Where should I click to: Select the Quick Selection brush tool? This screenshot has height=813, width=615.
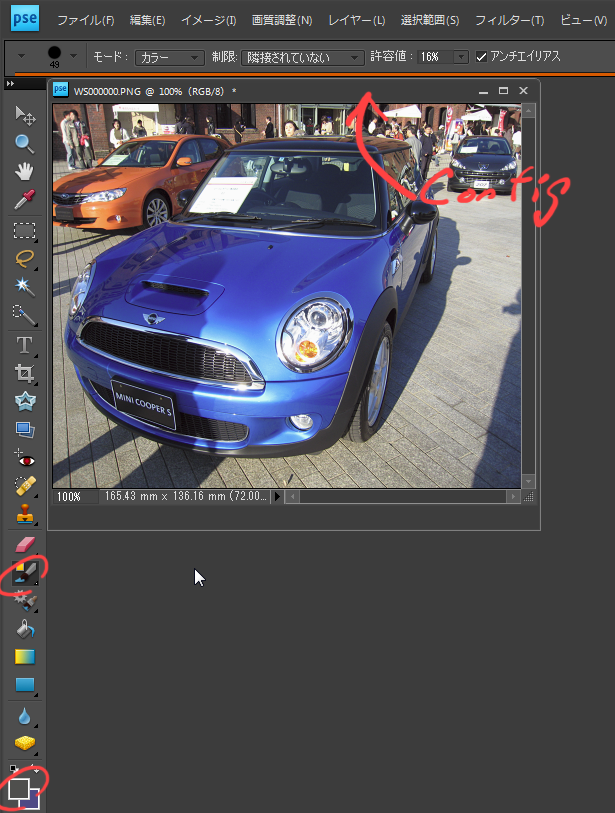[24, 315]
